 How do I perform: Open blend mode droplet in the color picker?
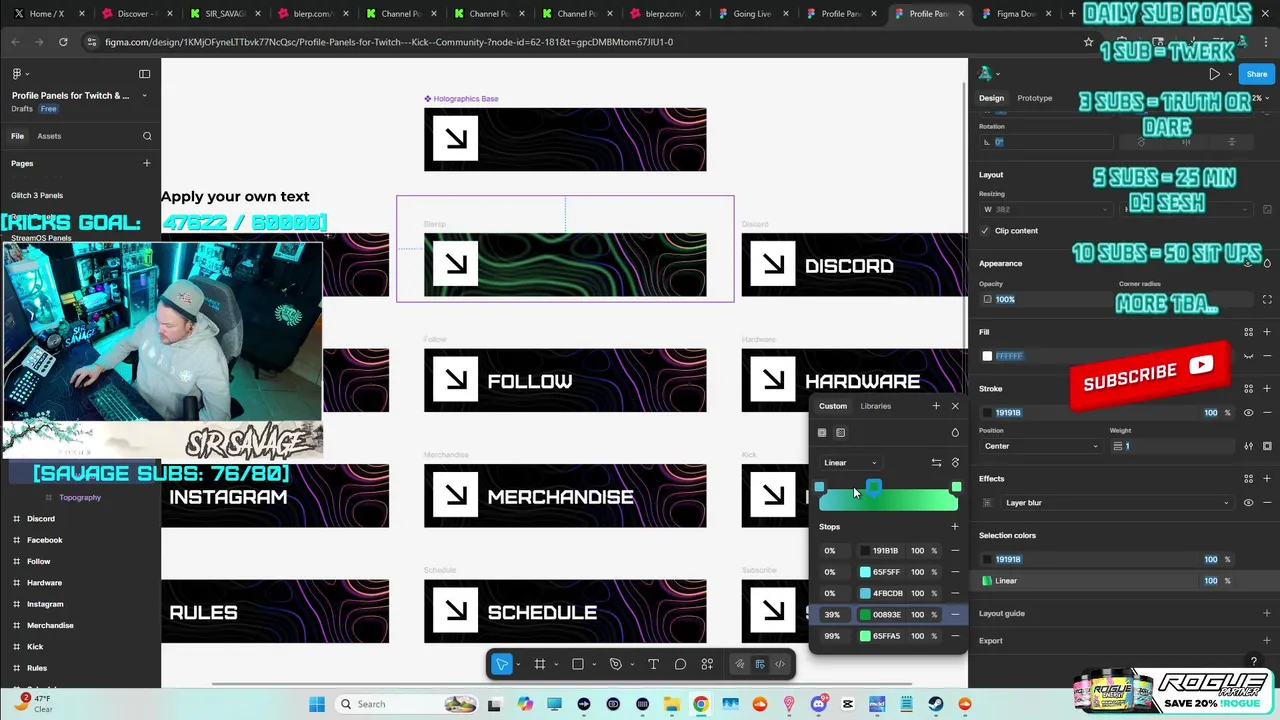pyautogui.click(x=955, y=433)
